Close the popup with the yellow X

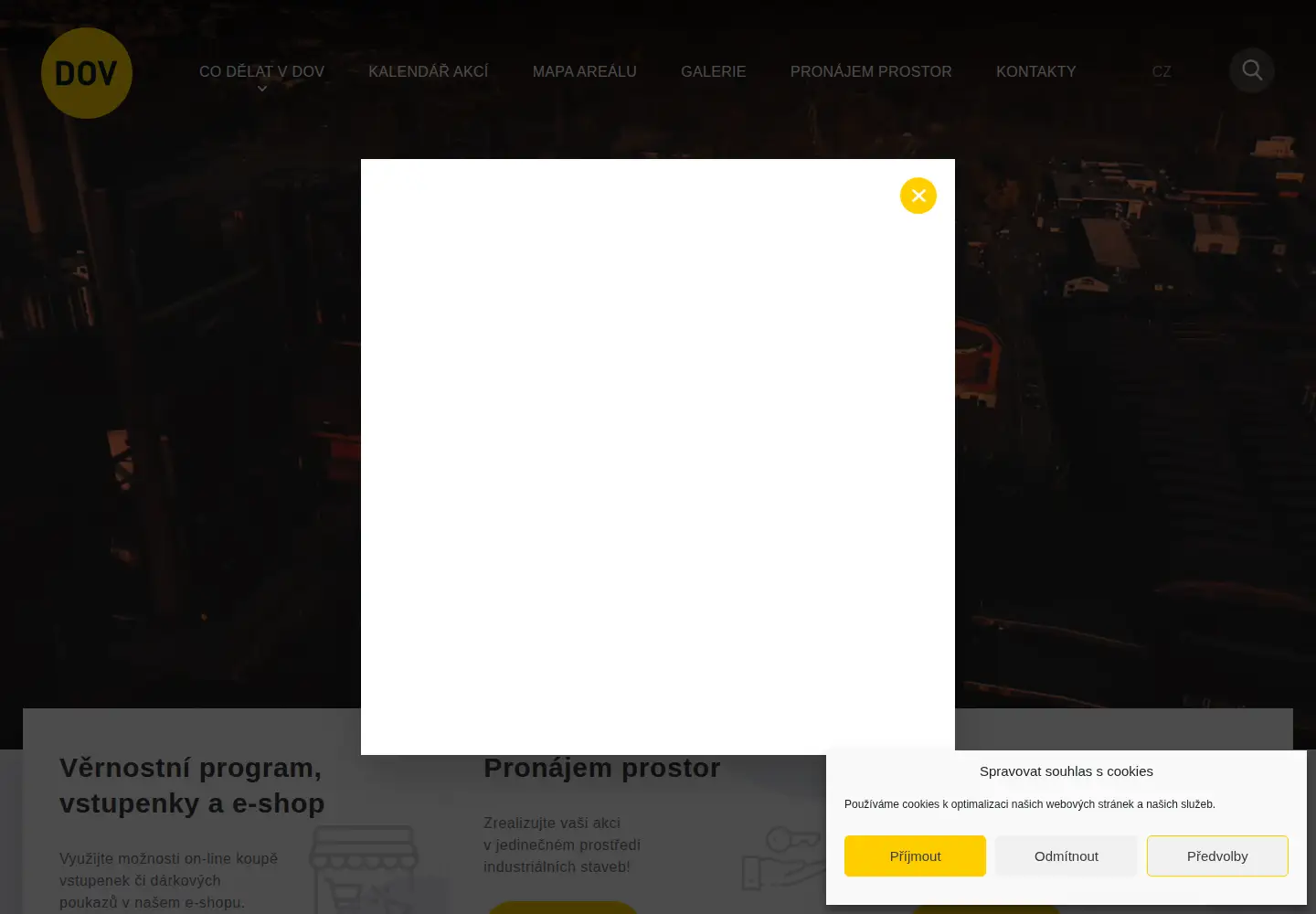point(918,196)
